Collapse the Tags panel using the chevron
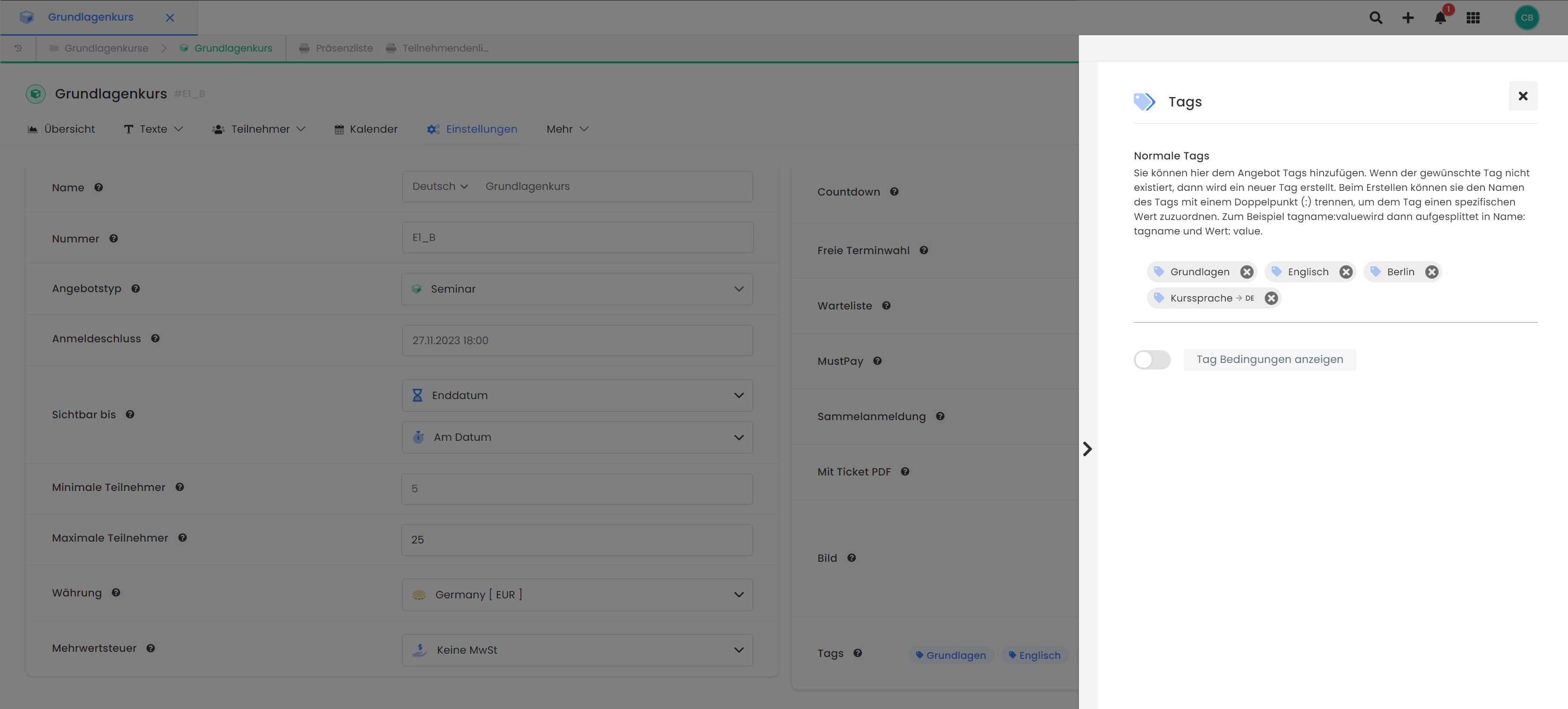This screenshot has width=1568, height=709. point(1087,449)
